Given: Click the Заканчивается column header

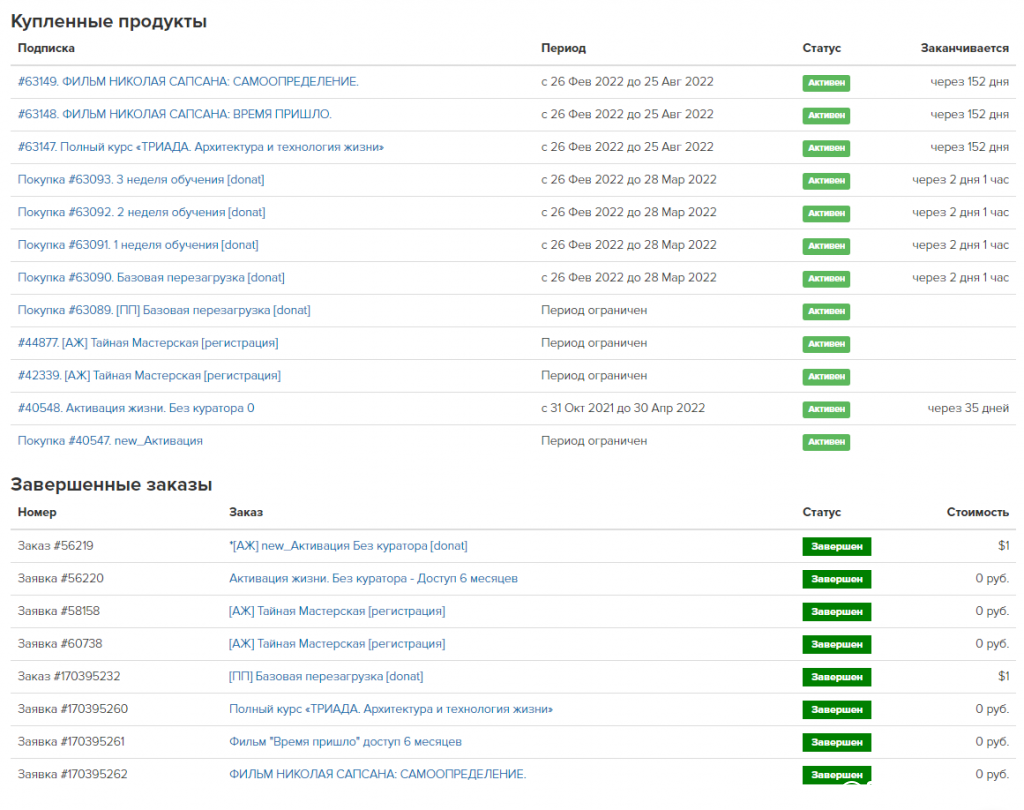Looking at the screenshot, I should coord(965,48).
